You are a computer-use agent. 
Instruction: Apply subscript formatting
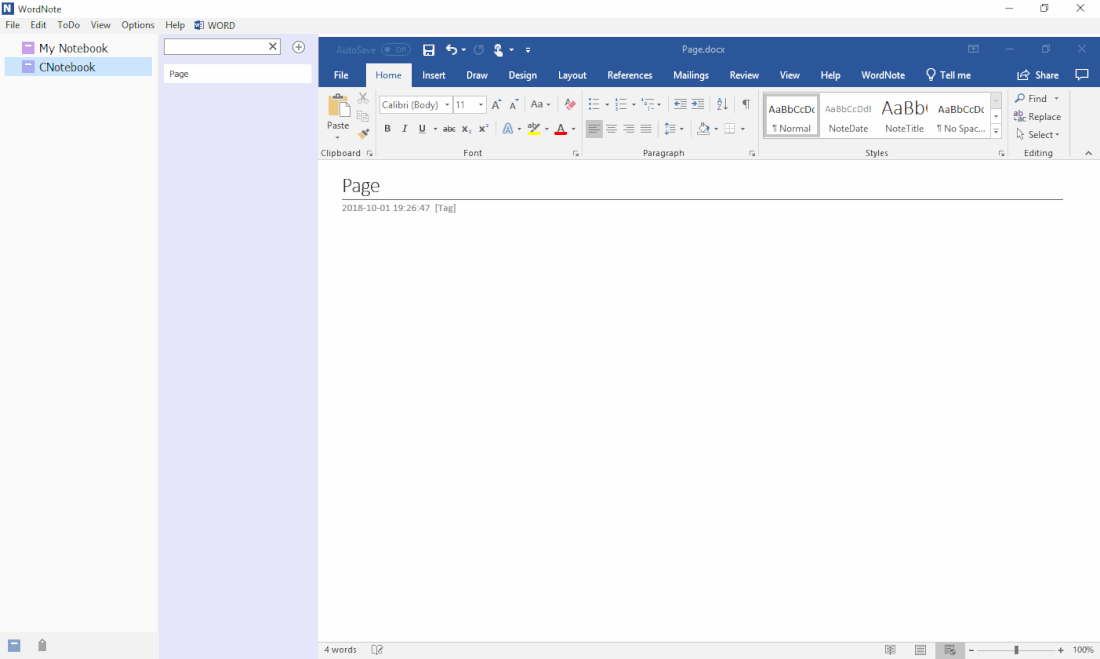tap(467, 129)
